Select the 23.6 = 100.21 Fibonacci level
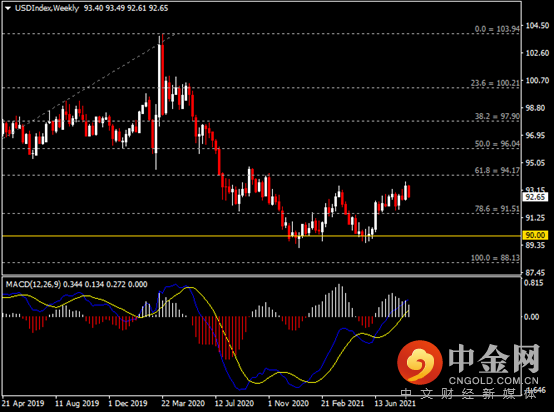 tap(495, 83)
